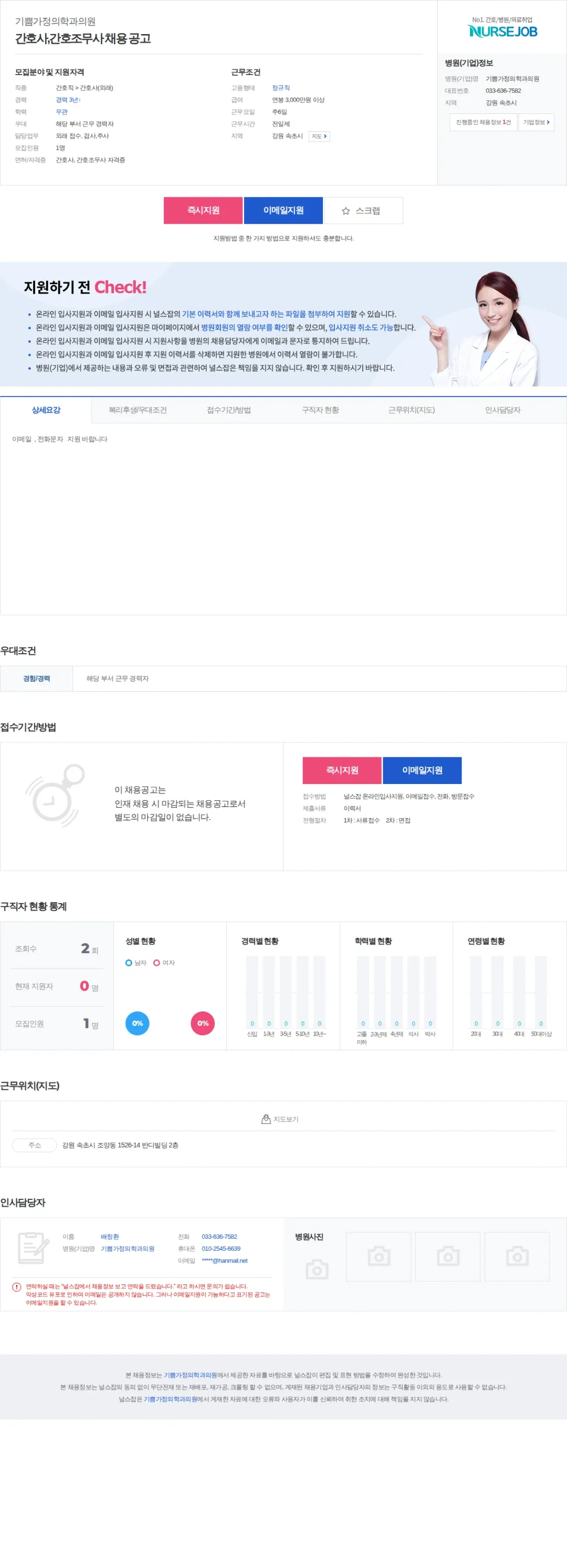Click the first 병원사진 camera placeholder
This screenshot has width=567, height=1568.
click(x=317, y=1269)
